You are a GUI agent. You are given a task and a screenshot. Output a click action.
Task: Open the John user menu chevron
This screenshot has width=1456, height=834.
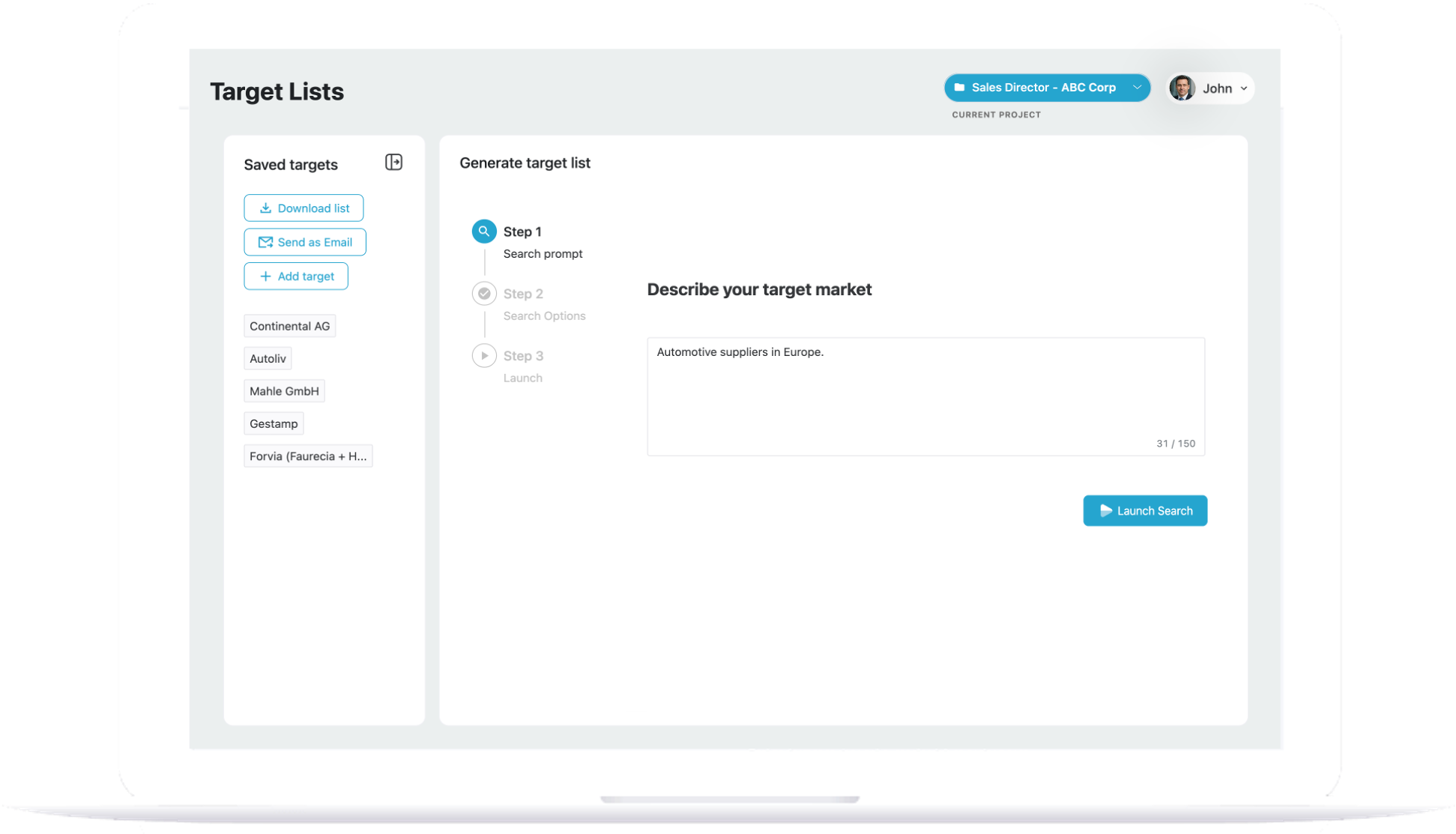(1244, 88)
